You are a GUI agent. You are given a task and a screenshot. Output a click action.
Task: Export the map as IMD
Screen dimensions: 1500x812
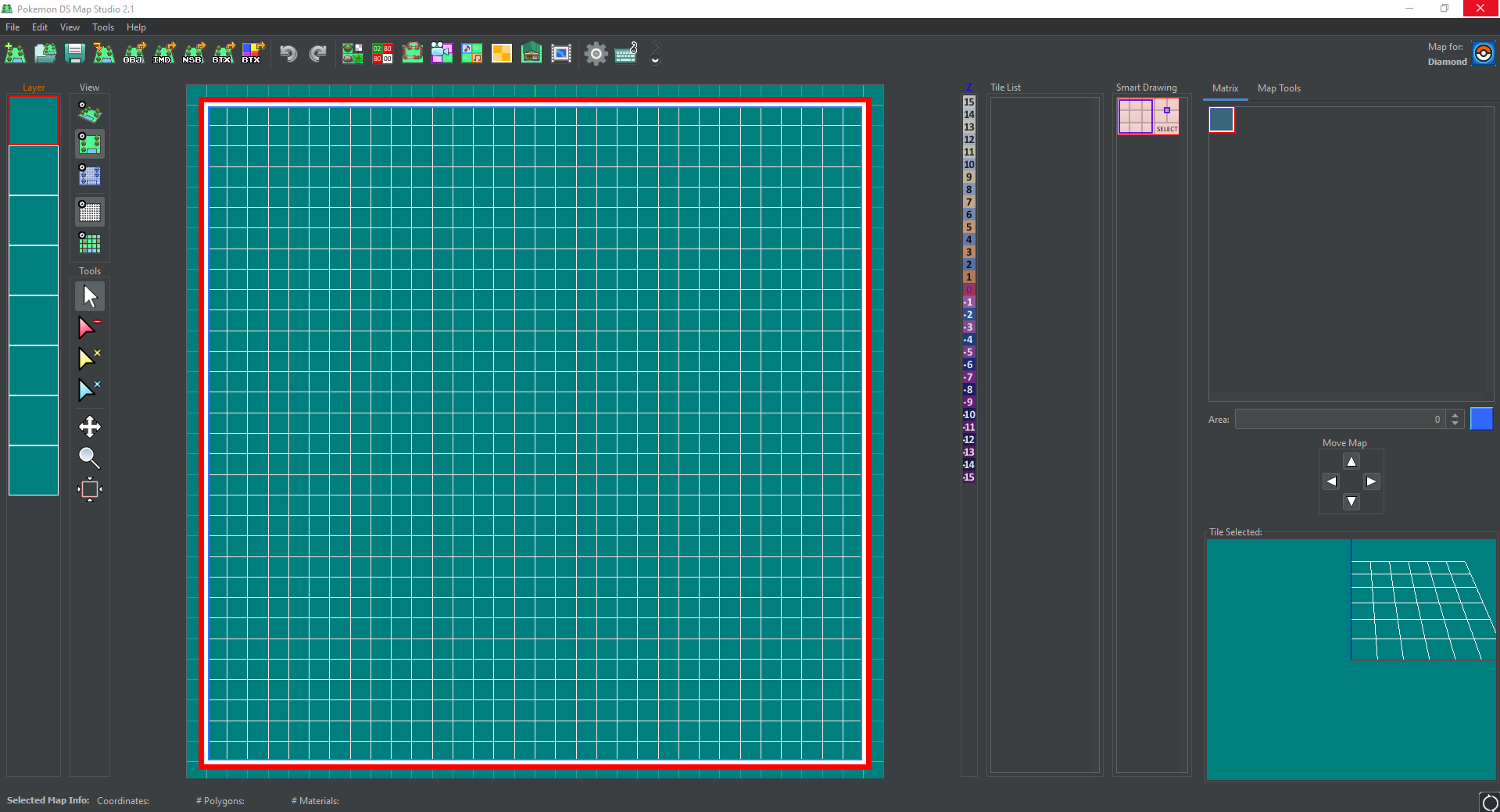(165, 52)
